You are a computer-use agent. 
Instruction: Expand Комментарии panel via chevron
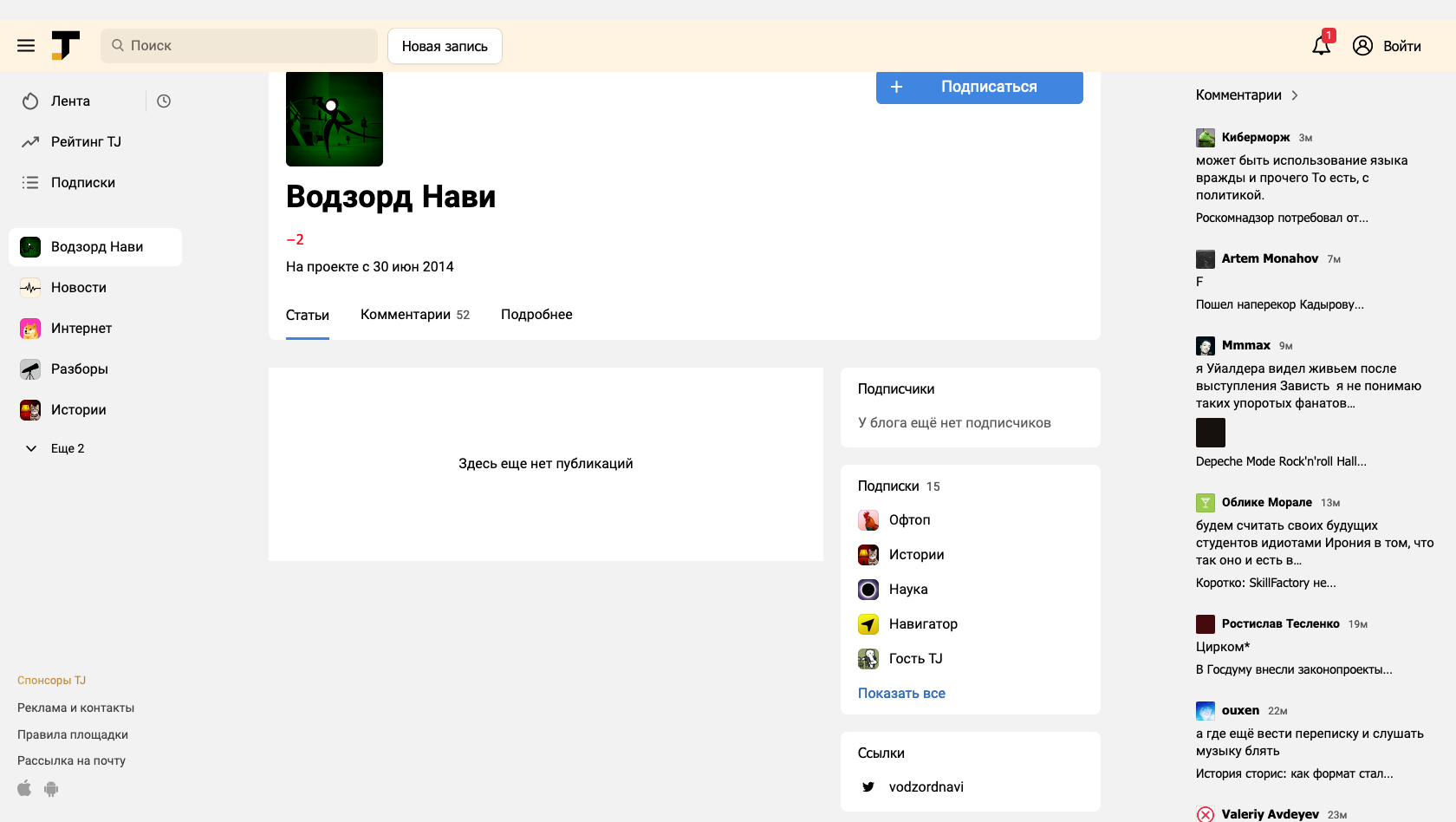click(x=1295, y=95)
